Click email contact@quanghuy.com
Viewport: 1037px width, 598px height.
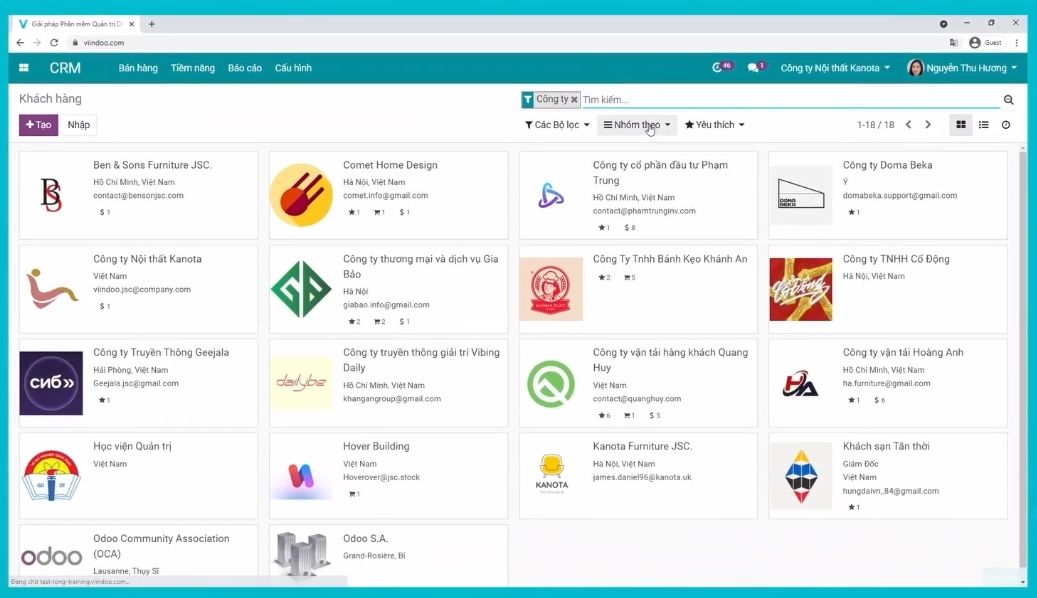point(636,399)
